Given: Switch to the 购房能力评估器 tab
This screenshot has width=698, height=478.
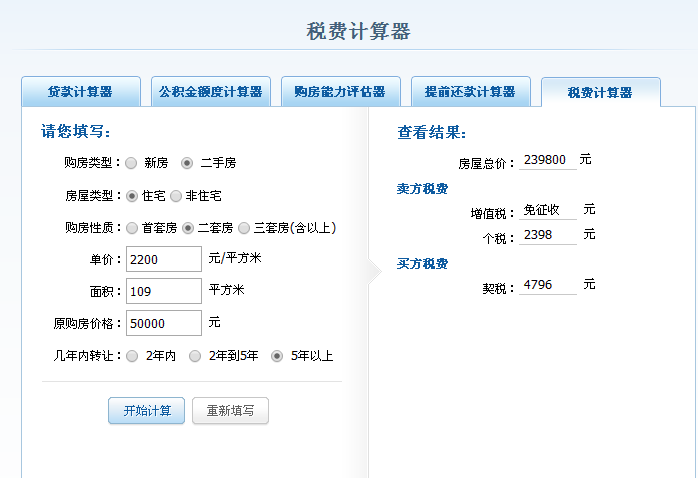Looking at the screenshot, I should 340,92.
